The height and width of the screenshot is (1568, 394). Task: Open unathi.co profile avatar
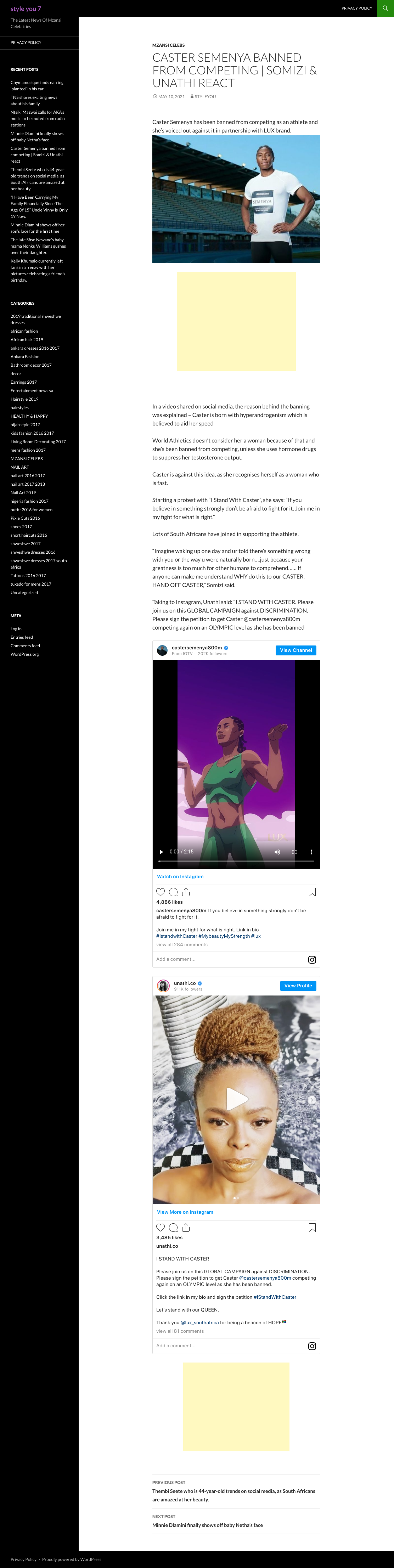(x=163, y=986)
